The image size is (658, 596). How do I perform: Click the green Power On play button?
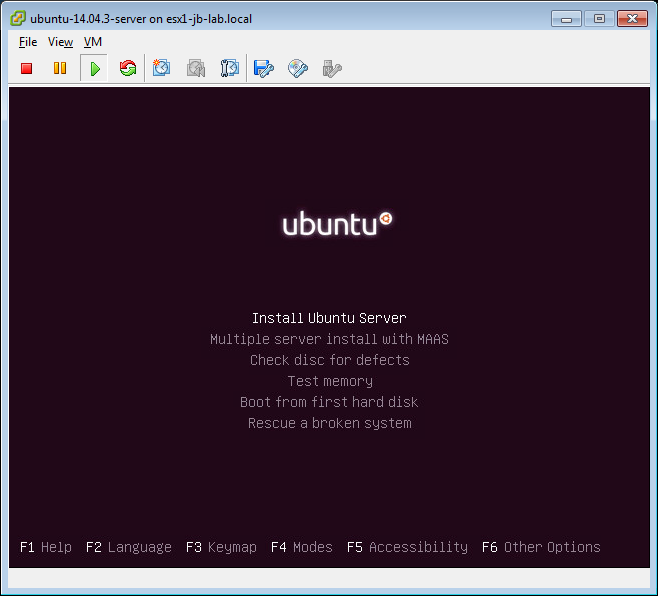tap(94, 68)
